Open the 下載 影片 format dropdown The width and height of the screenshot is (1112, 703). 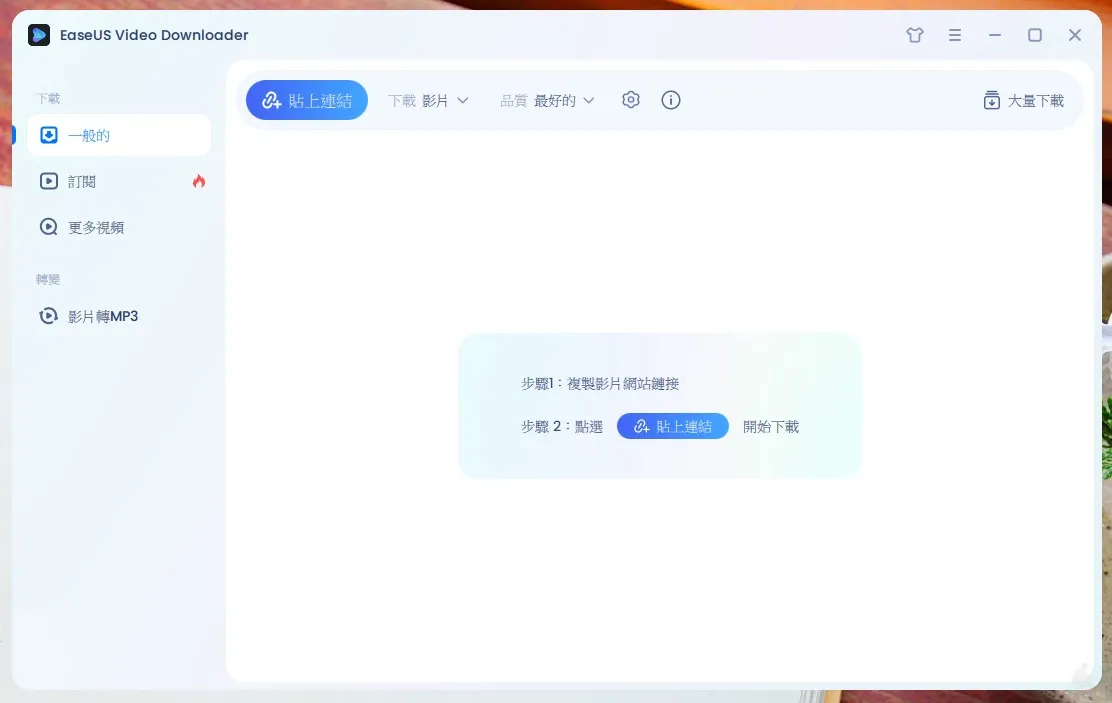coord(428,101)
